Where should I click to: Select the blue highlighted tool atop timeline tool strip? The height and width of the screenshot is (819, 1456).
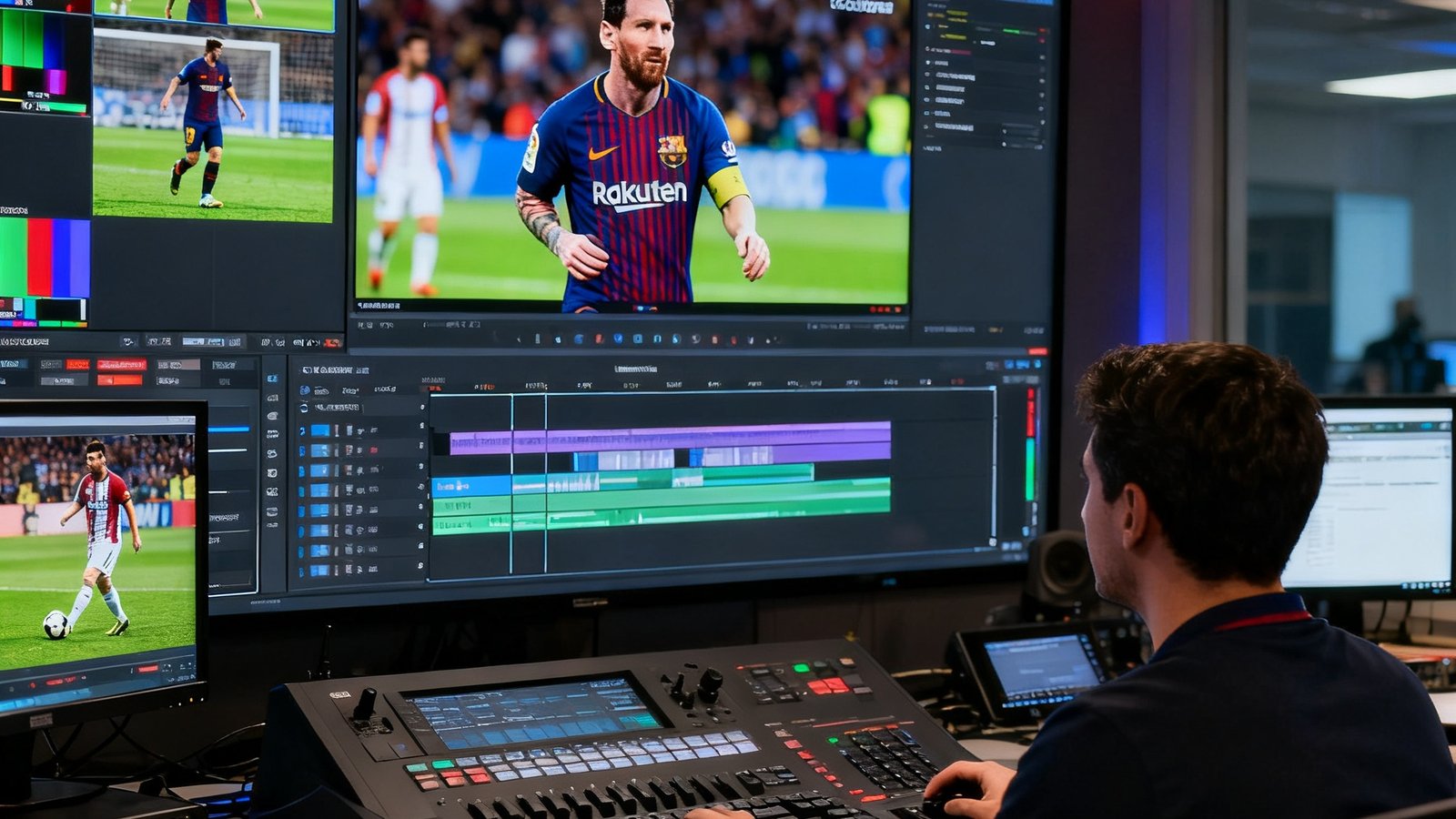point(271,379)
